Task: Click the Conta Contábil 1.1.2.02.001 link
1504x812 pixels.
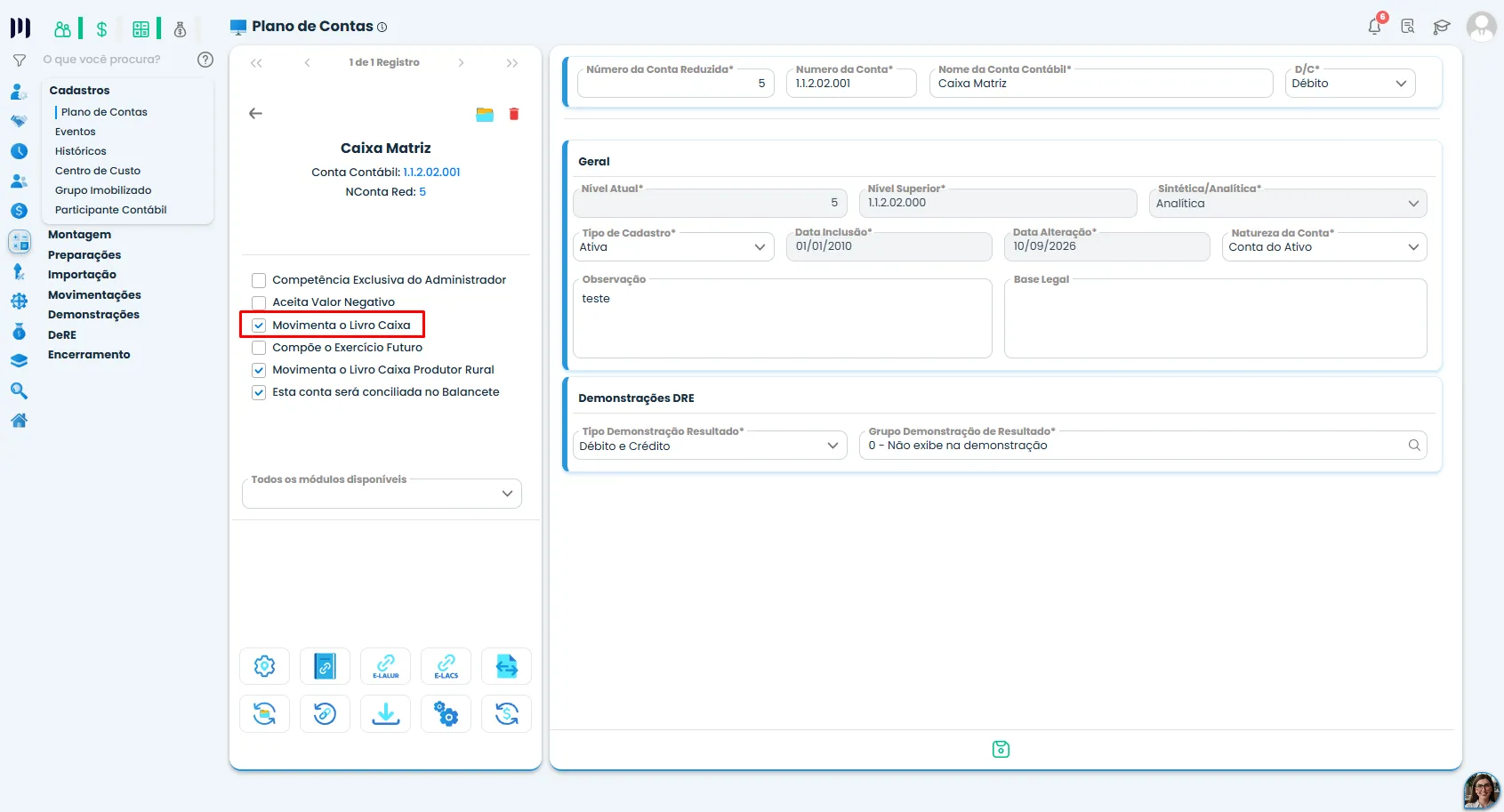Action: click(x=431, y=172)
